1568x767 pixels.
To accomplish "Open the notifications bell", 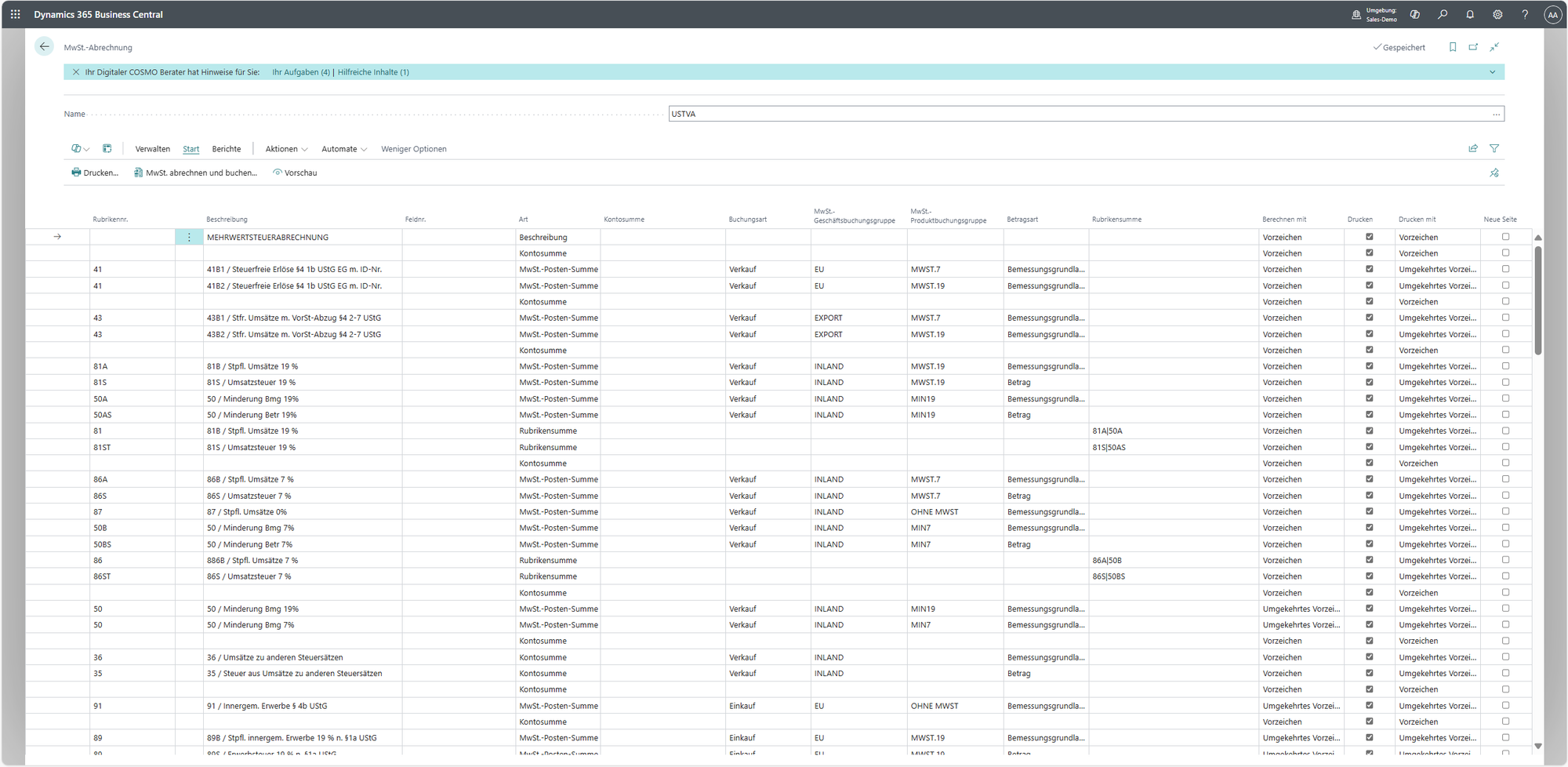I will [1470, 14].
